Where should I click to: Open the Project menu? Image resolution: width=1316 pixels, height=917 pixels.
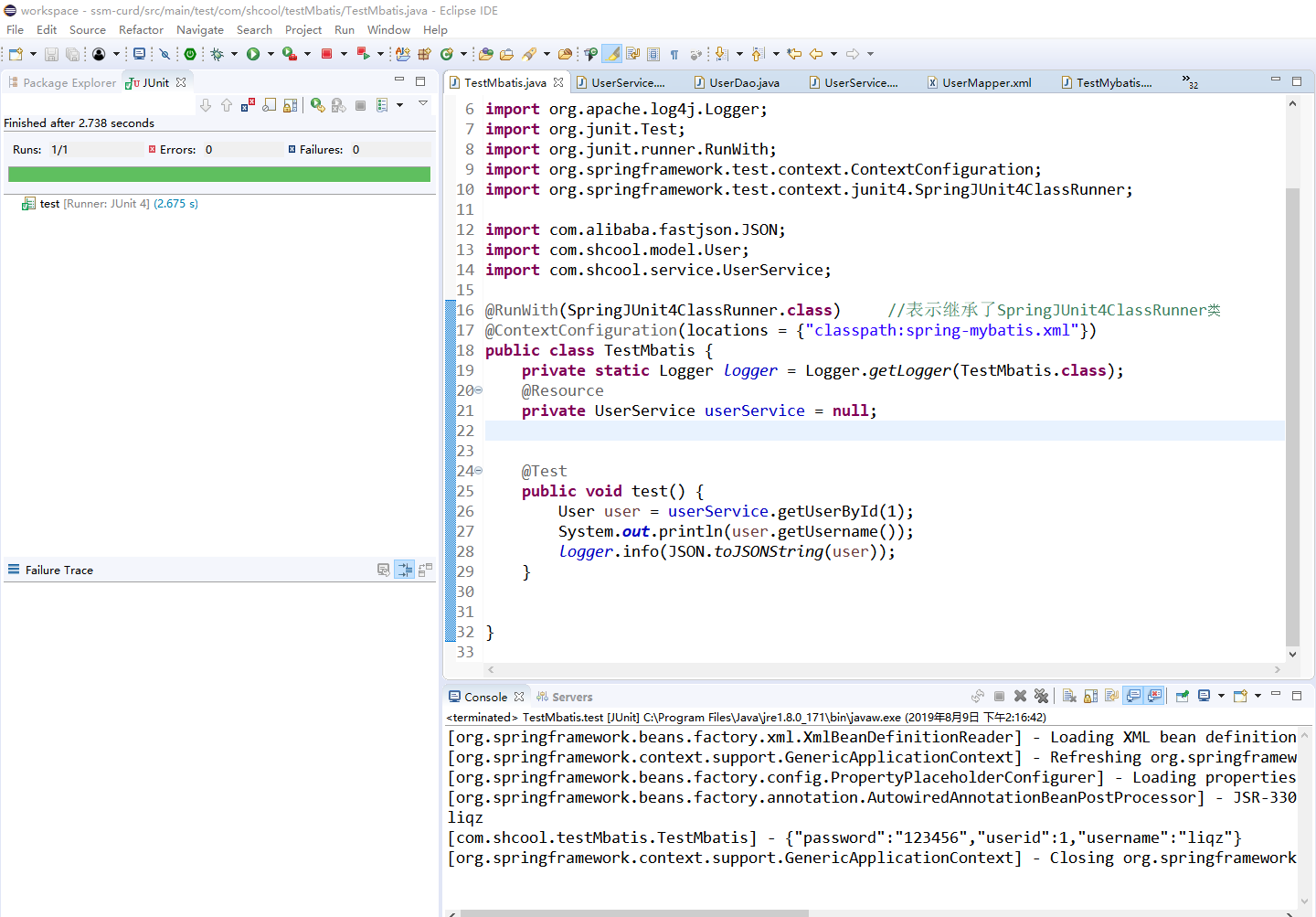303,30
